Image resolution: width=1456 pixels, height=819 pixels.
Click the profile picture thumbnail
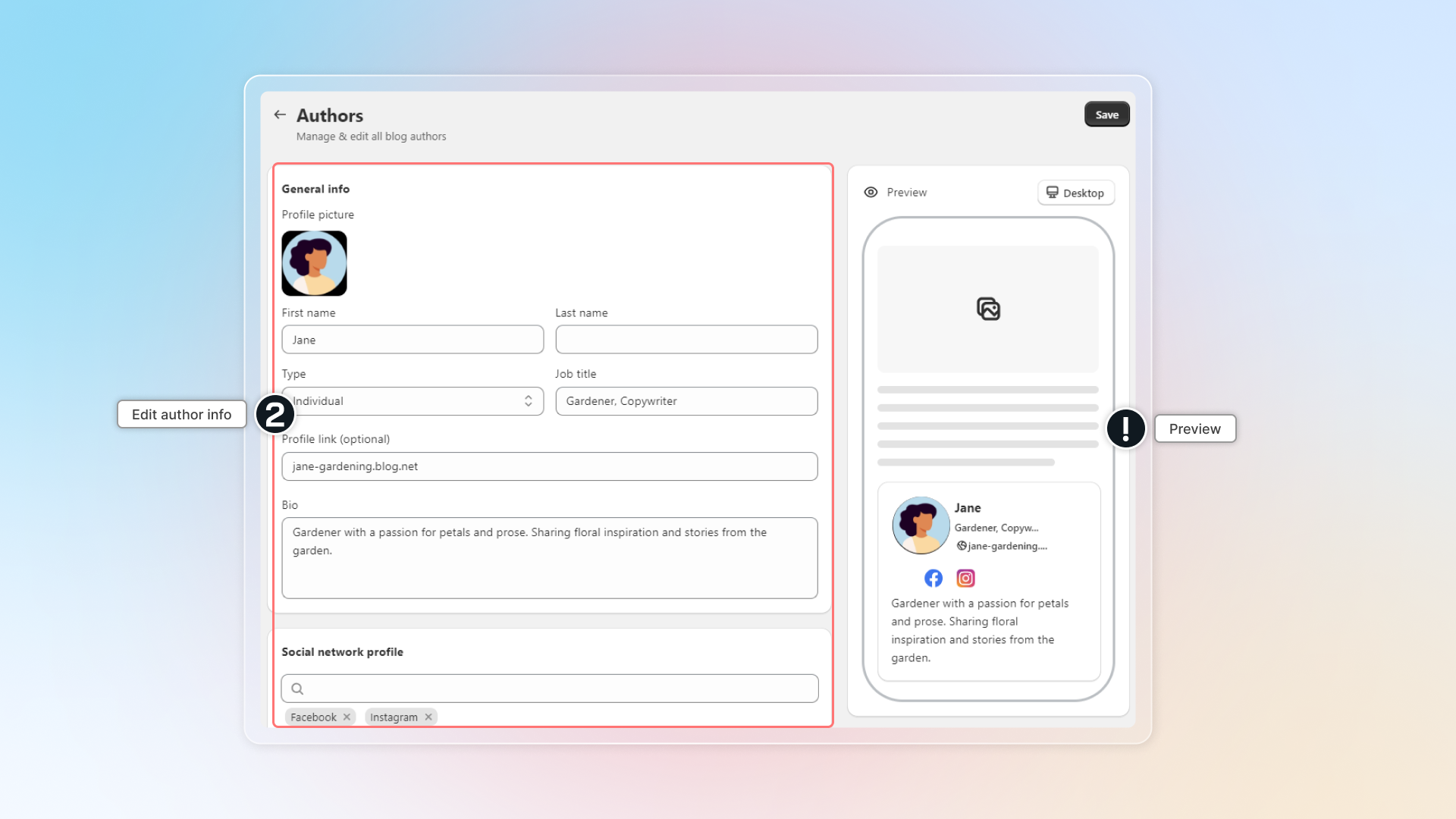click(314, 263)
